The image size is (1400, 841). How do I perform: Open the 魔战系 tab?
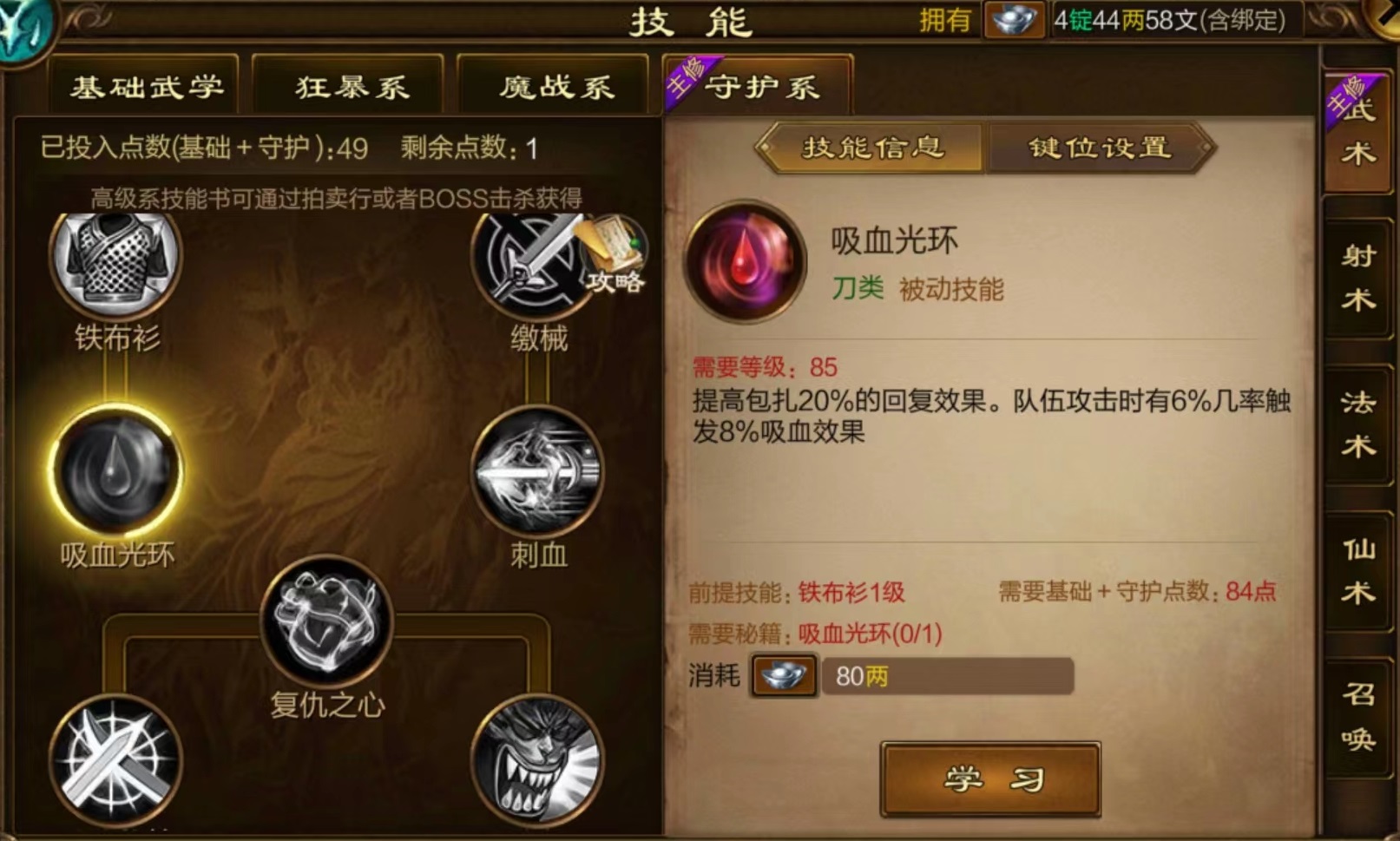pyautogui.click(x=555, y=86)
